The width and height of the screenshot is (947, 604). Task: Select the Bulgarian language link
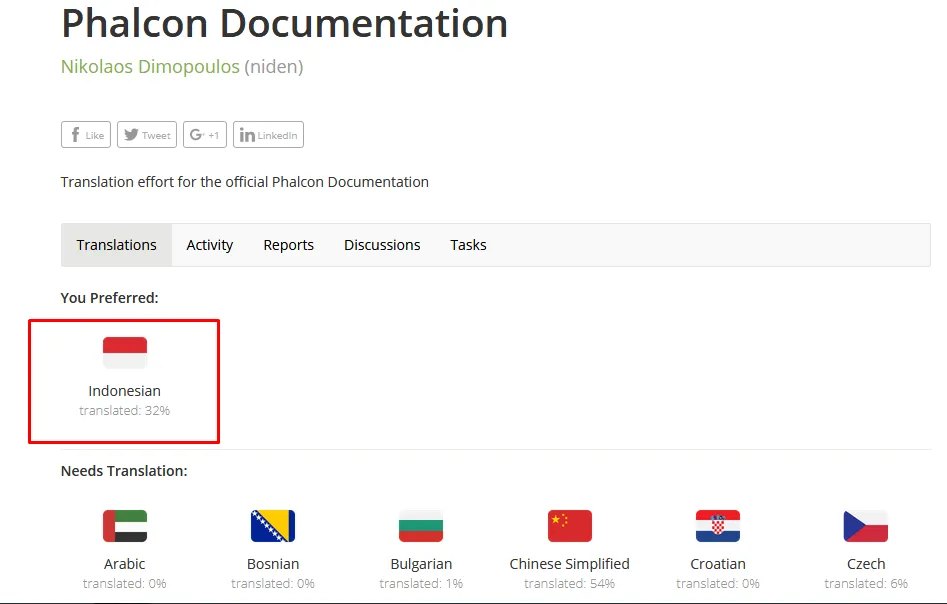click(421, 564)
